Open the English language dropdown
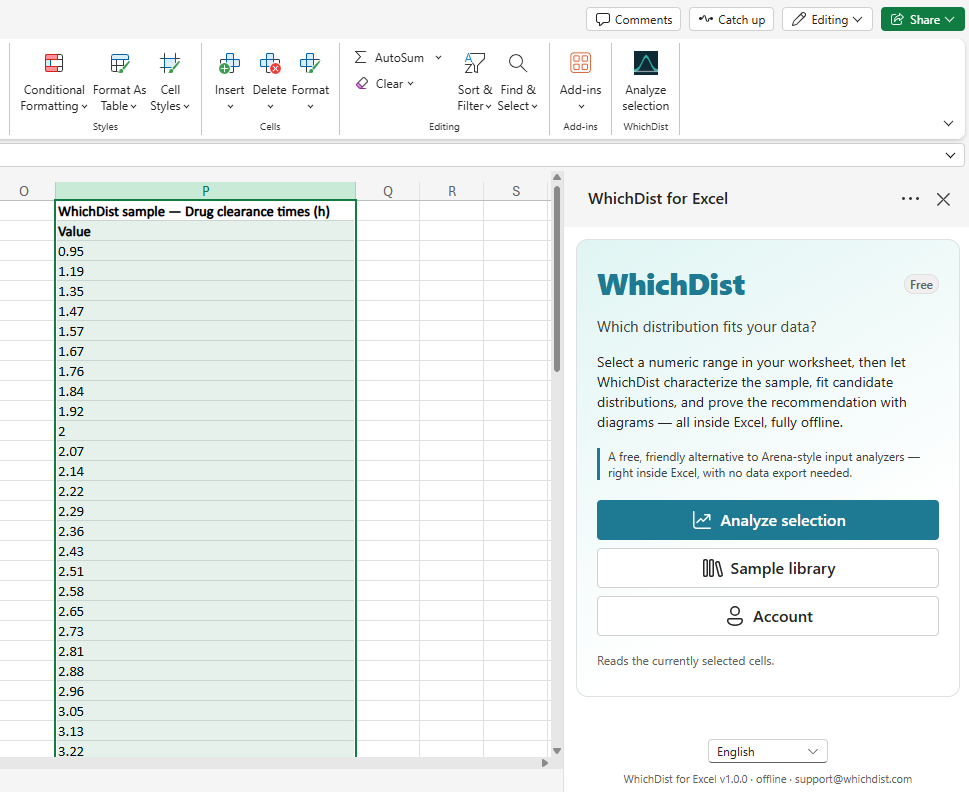 tap(768, 751)
